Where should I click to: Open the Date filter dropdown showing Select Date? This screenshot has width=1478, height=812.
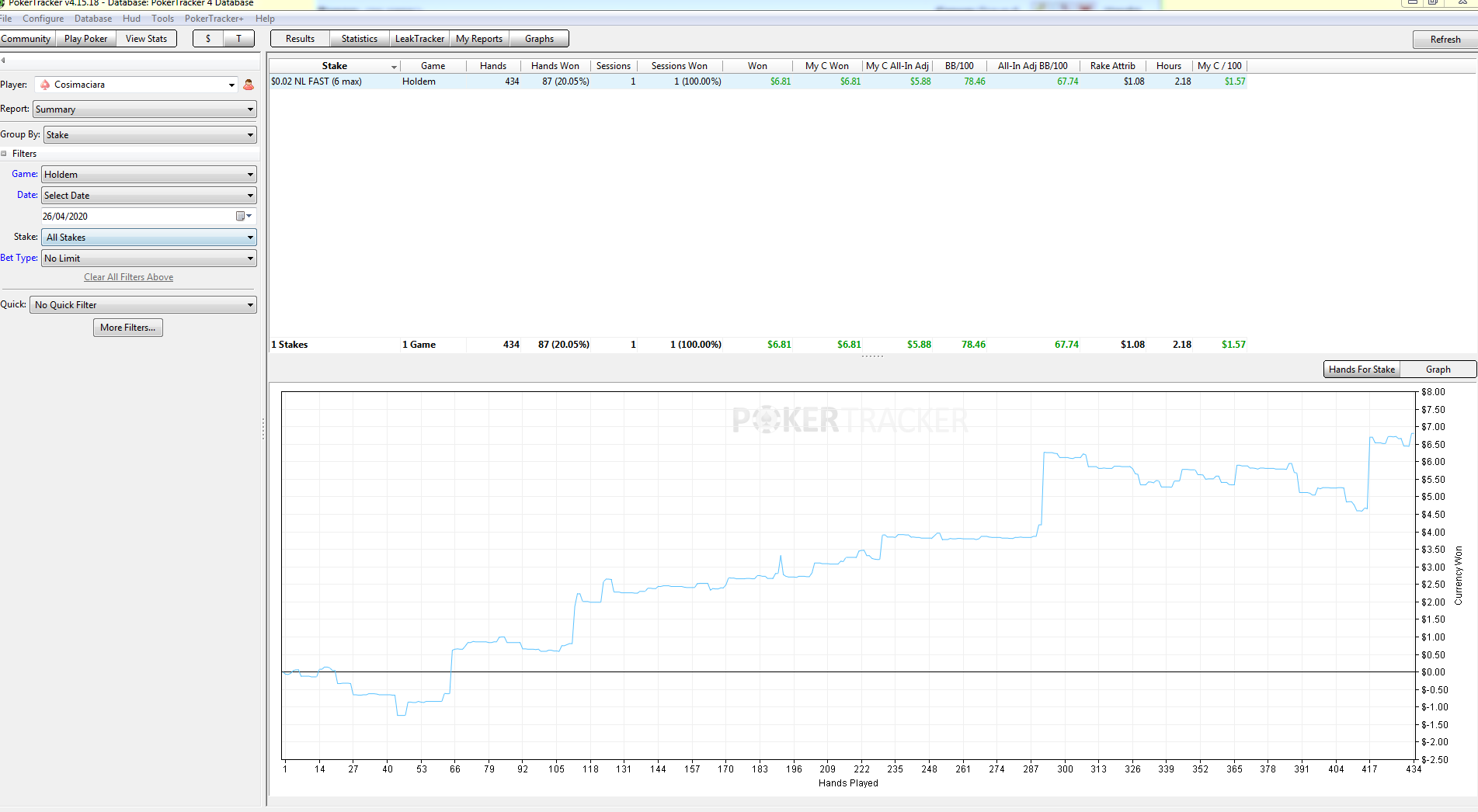coord(149,196)
